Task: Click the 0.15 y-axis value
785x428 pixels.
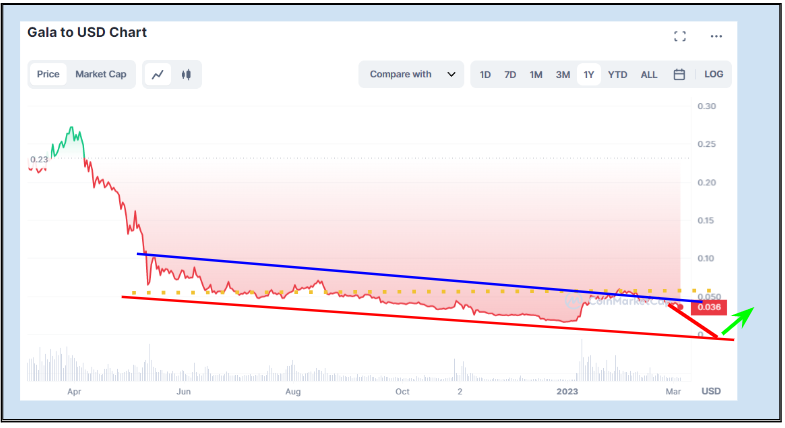Action: pos(706,221)
